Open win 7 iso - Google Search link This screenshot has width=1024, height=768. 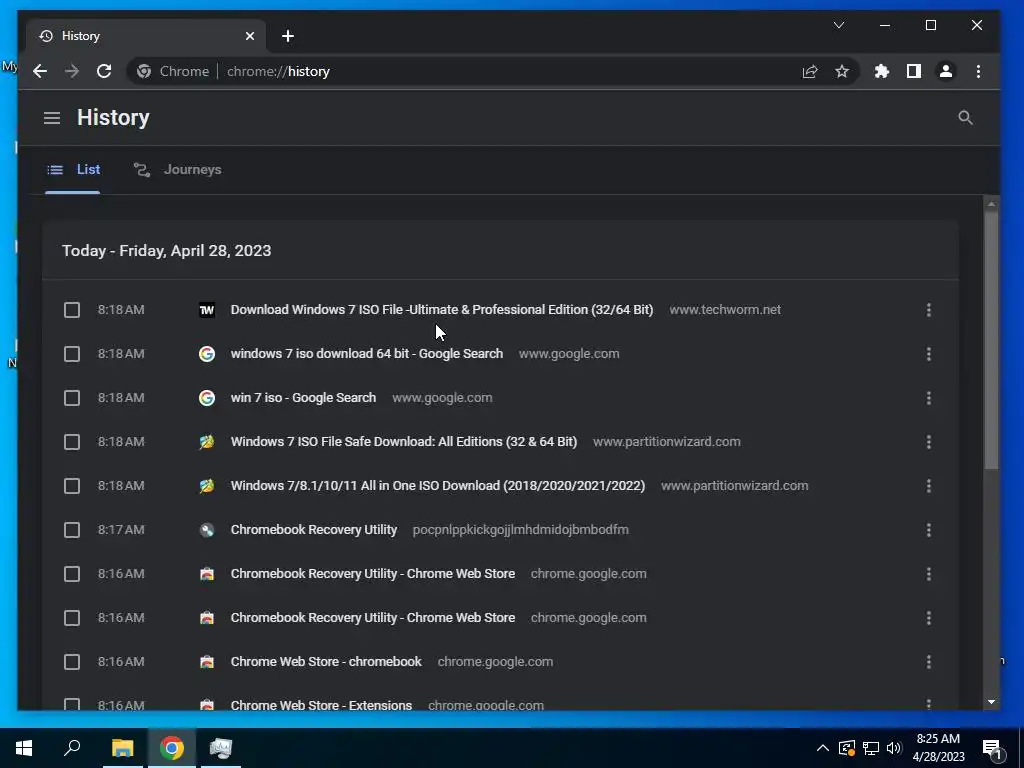point(303,398)
